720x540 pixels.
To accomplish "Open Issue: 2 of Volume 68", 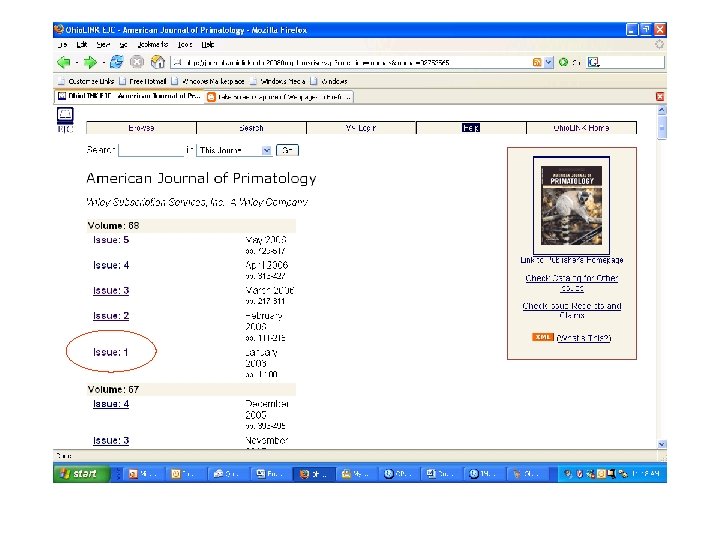I will coord(111,316).
